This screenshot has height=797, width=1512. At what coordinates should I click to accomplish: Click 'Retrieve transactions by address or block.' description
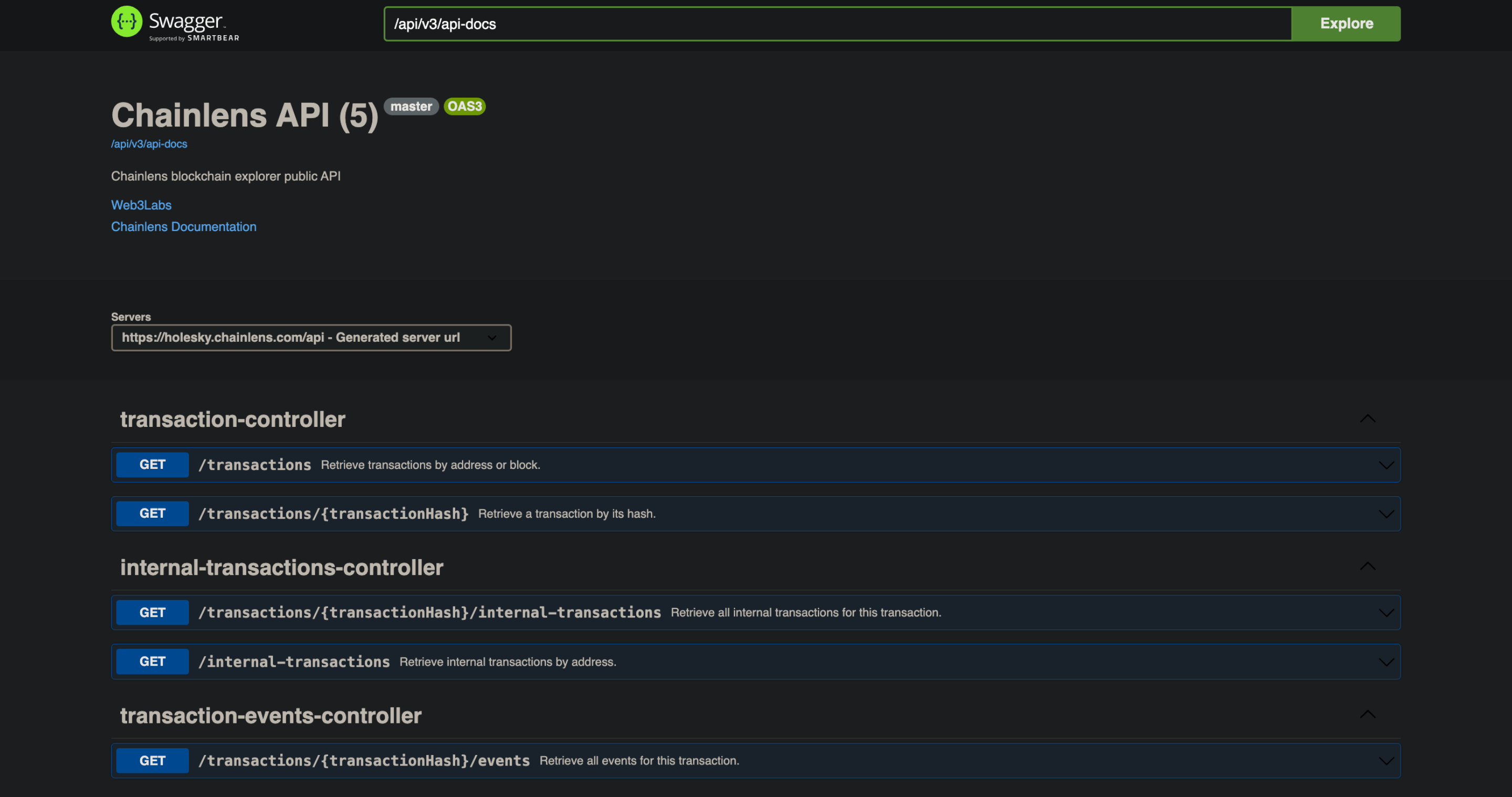(431, 465)
